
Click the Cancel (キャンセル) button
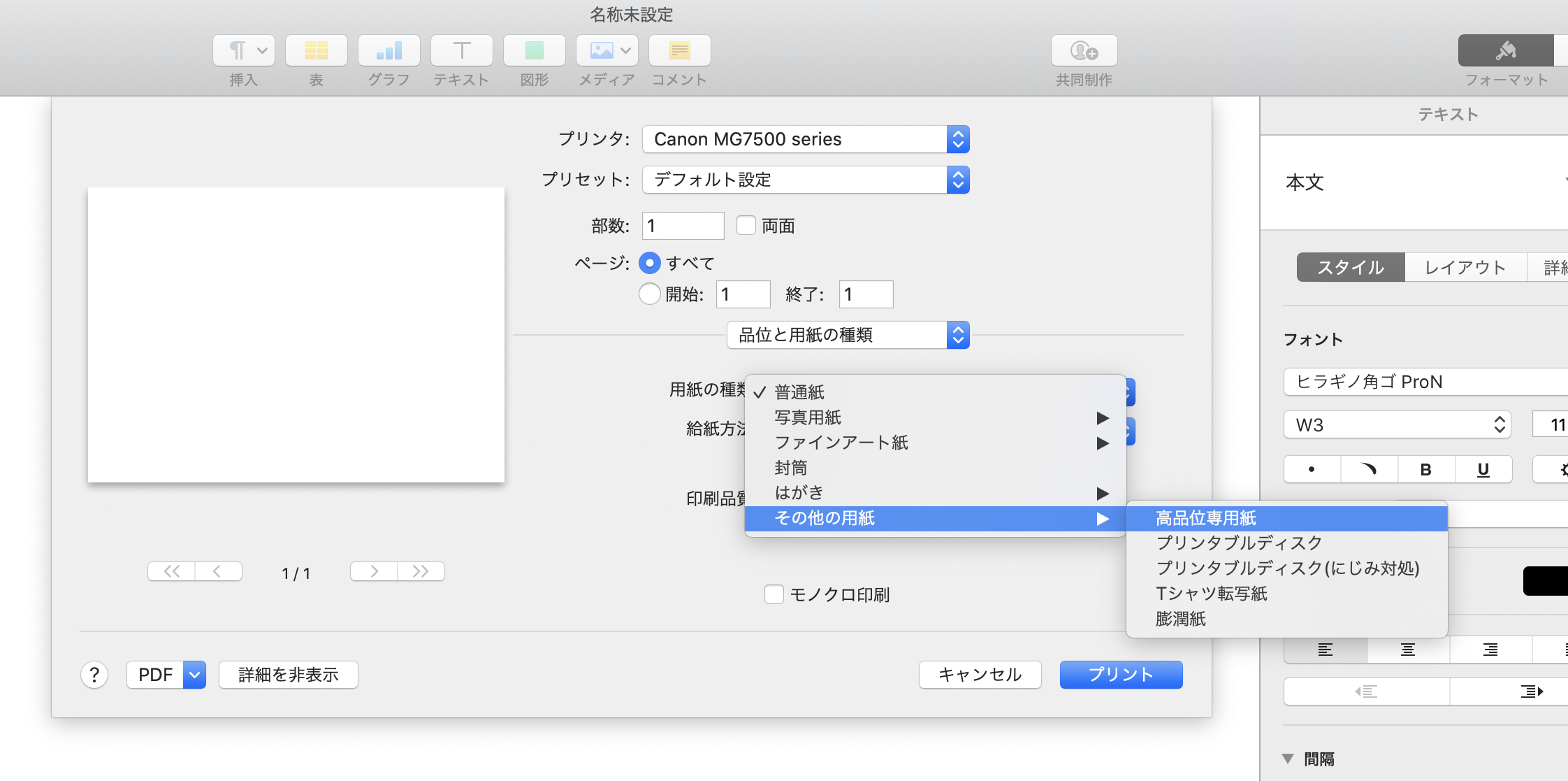coord(980,675)
